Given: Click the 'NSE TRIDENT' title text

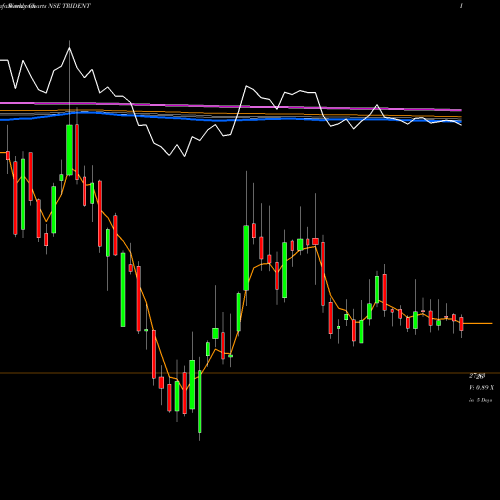Looking at the screenshot, I should 69,6.
